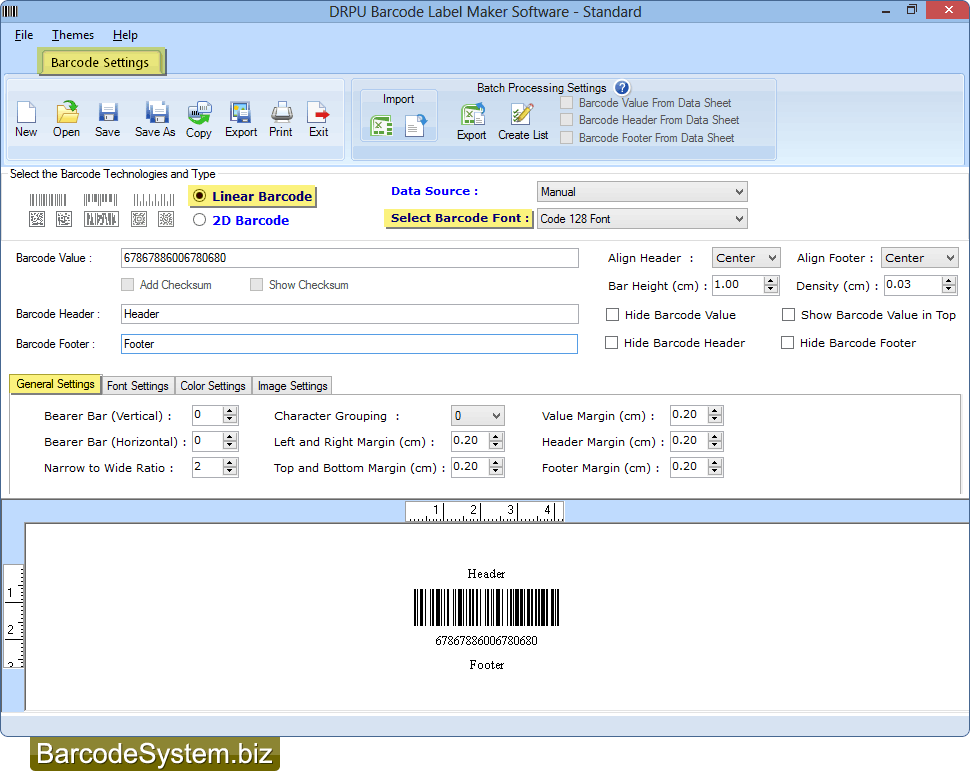Toggle Add Checksum checkbox
The height and width of the screenshot is (771, 970).
click(127, 285)
